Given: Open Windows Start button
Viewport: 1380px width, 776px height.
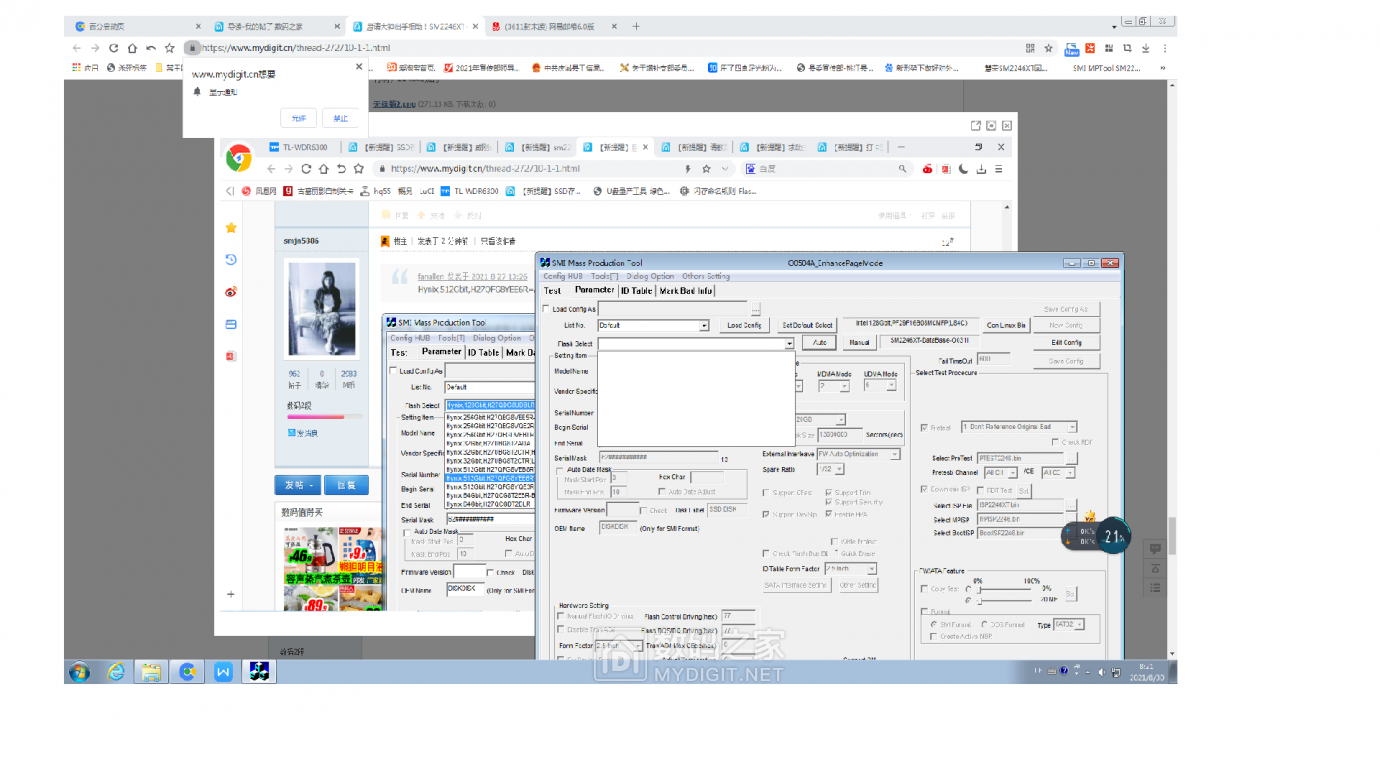Looking at the screenshot, I should click(x=80, y=671).
